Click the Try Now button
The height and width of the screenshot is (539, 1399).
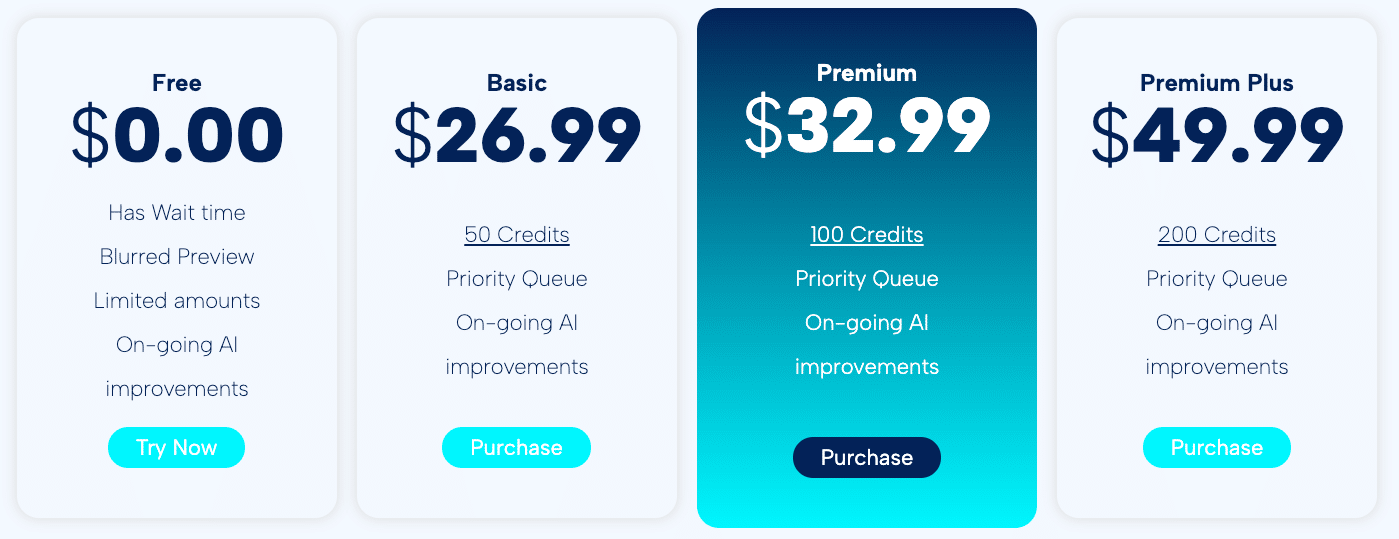click(176, 447)
